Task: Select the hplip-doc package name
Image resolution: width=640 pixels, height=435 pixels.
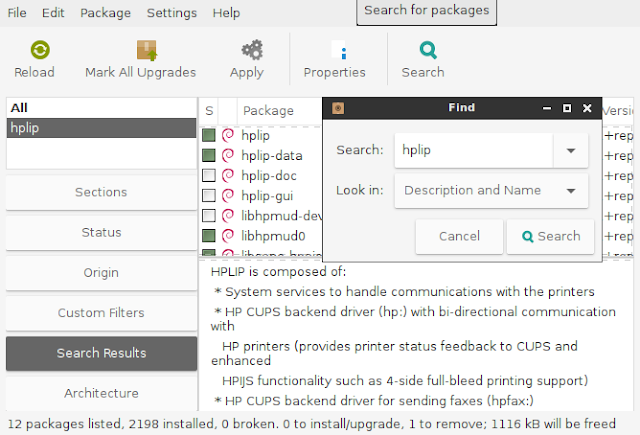Action: point(269,175)
